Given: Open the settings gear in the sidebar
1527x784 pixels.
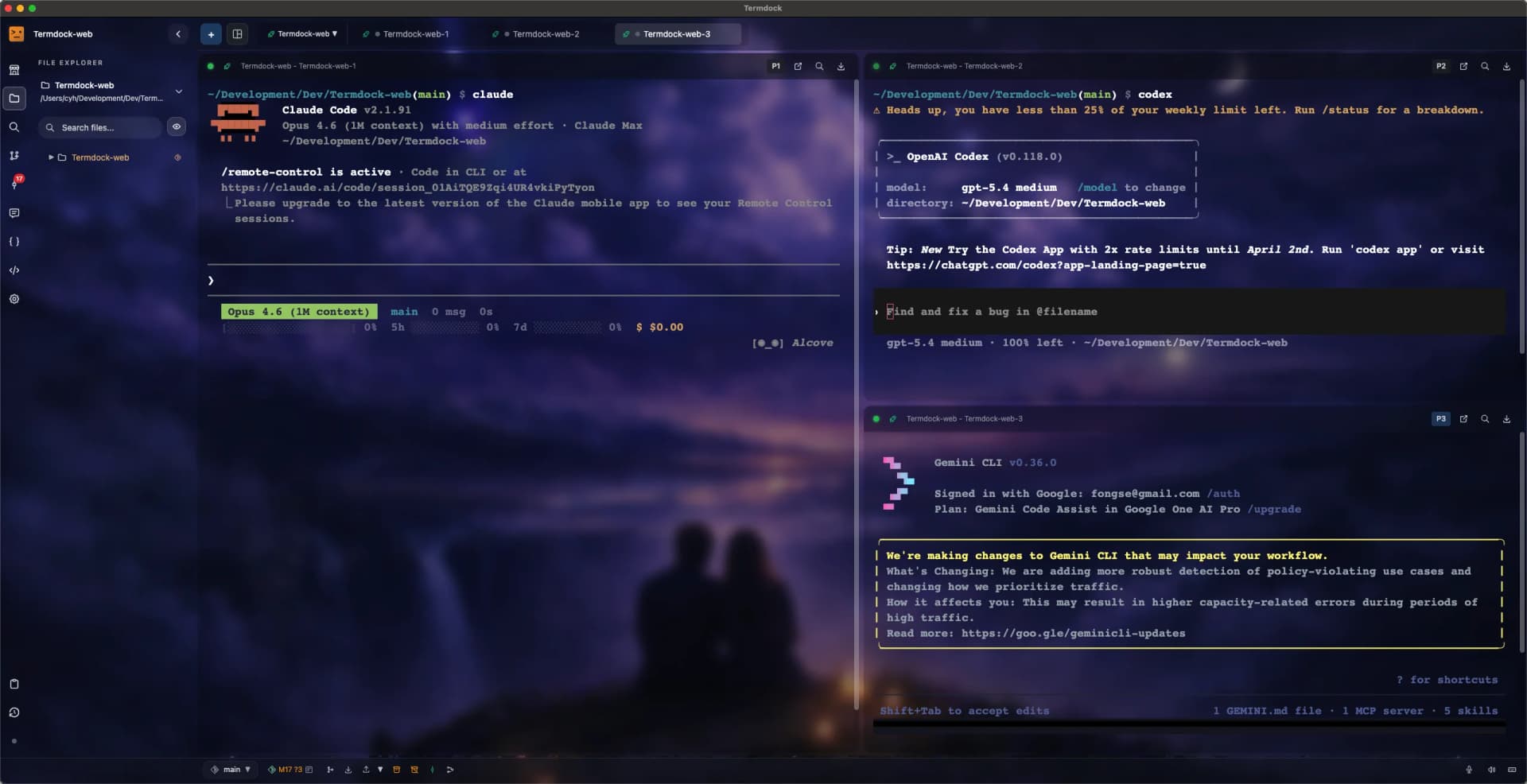Looking at the screenshot, I should 14,299.
